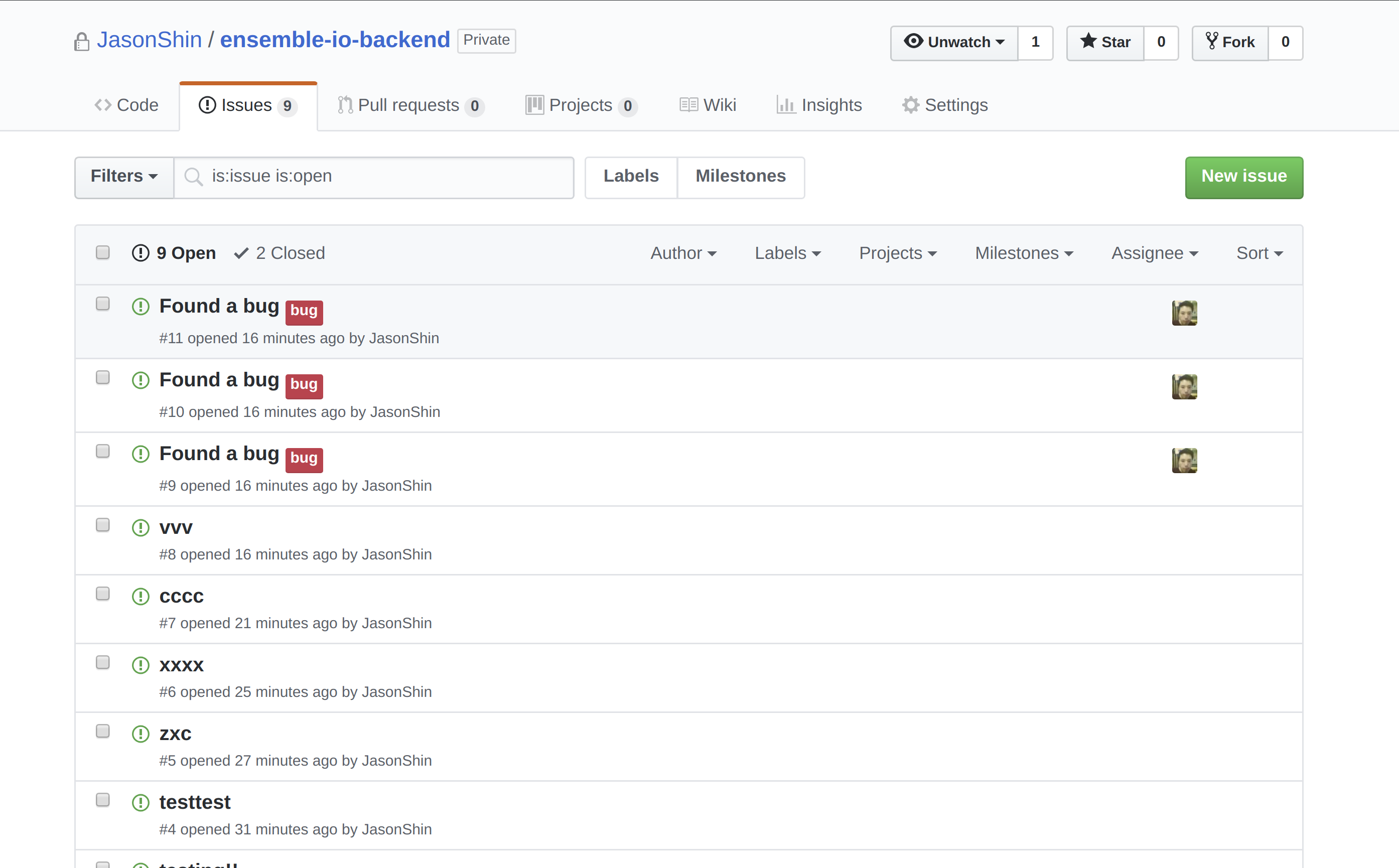The height and width of the screenshot is (868, 1399).
Task: Open the issue titled zxc
Action: click(x=175, y=734)
